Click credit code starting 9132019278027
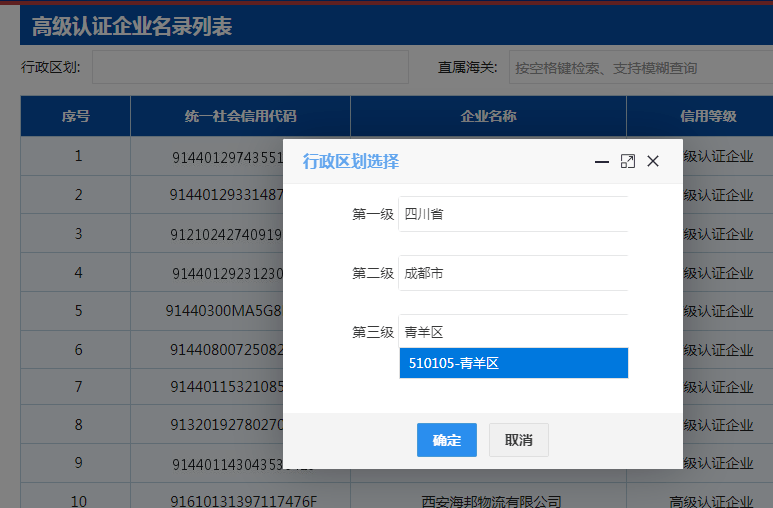The height and width of the screenshot is (508, 773). (226, 425)
